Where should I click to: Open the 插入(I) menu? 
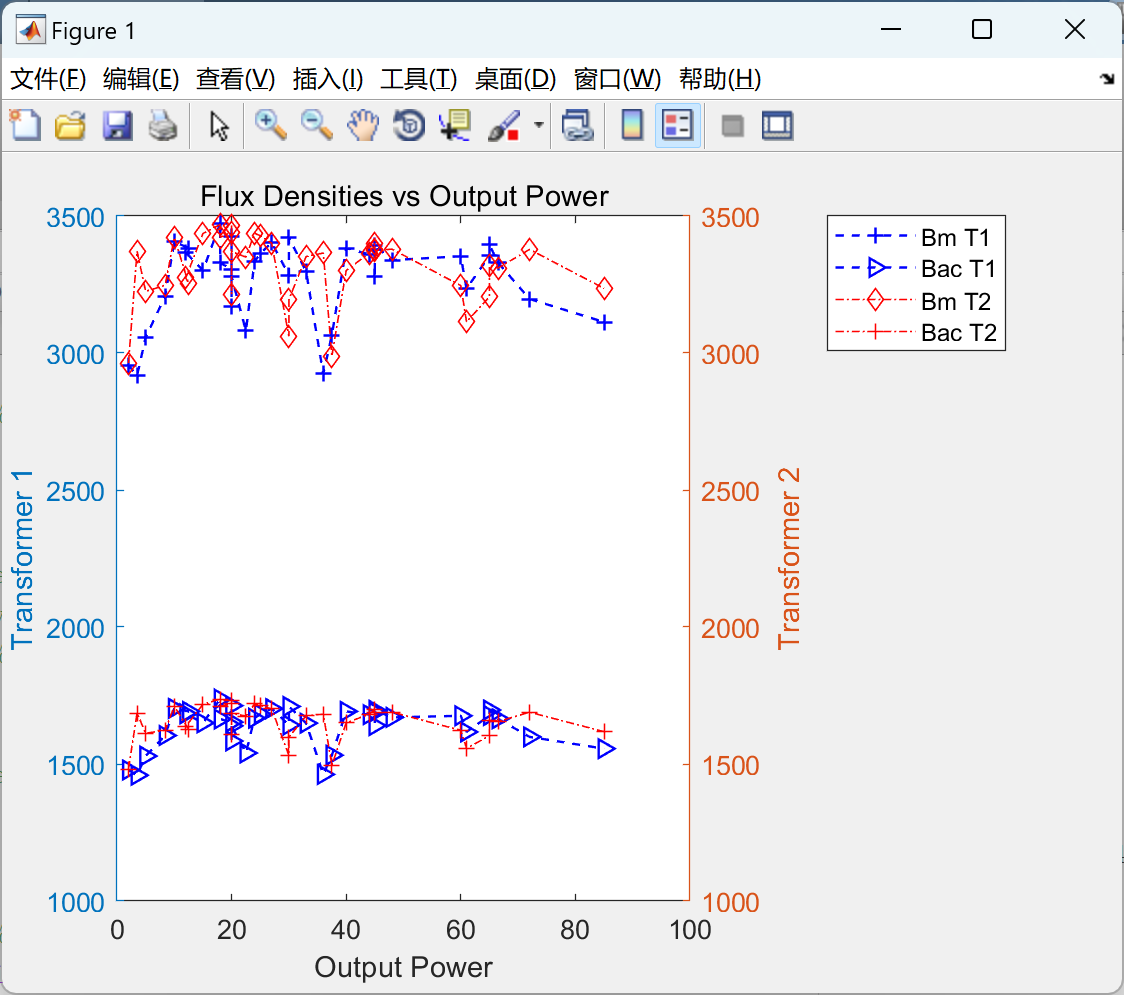tap(328, 79)
